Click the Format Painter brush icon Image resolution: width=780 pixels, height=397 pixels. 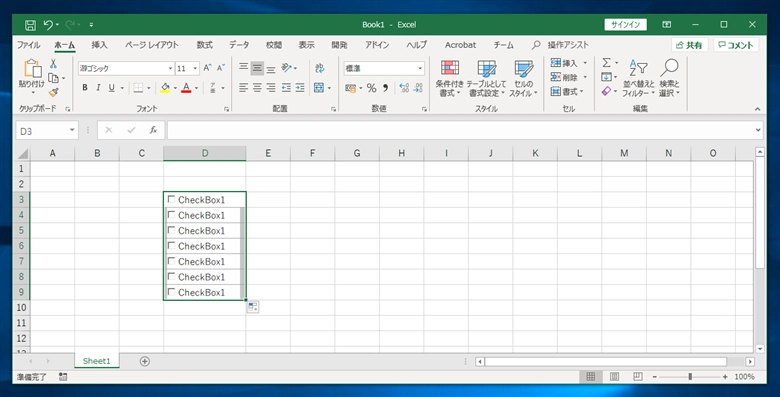(x=54, y=92)
